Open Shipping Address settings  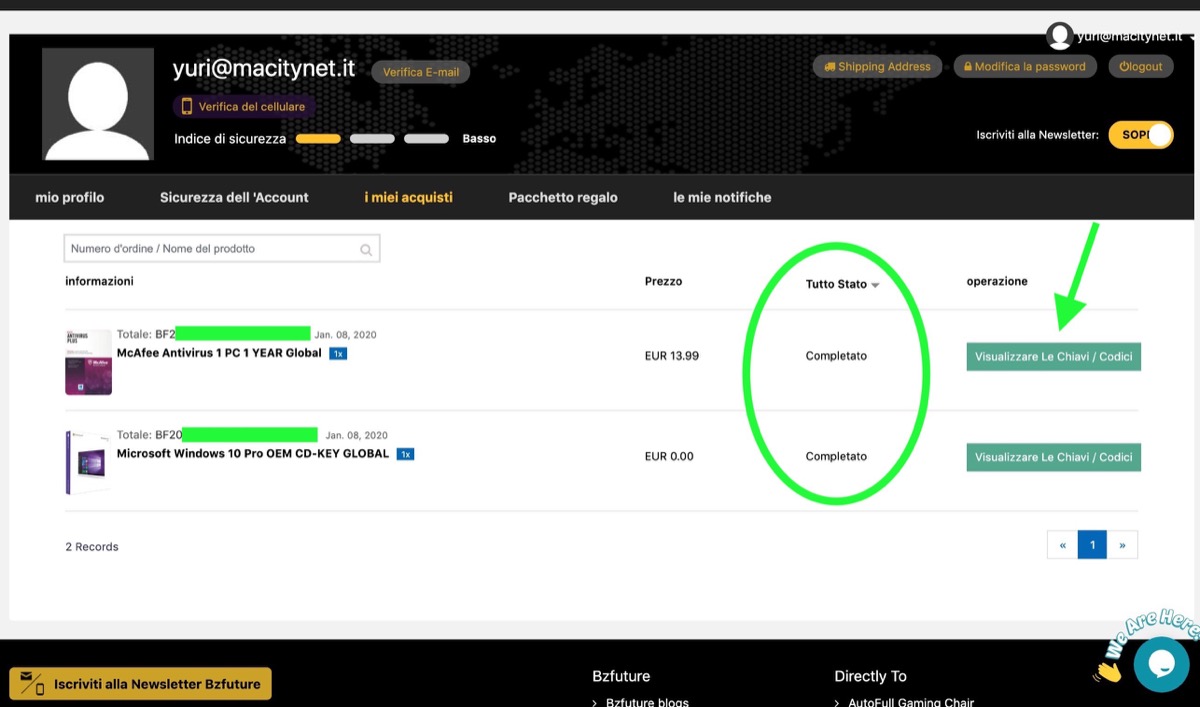[x=878, y=67]
